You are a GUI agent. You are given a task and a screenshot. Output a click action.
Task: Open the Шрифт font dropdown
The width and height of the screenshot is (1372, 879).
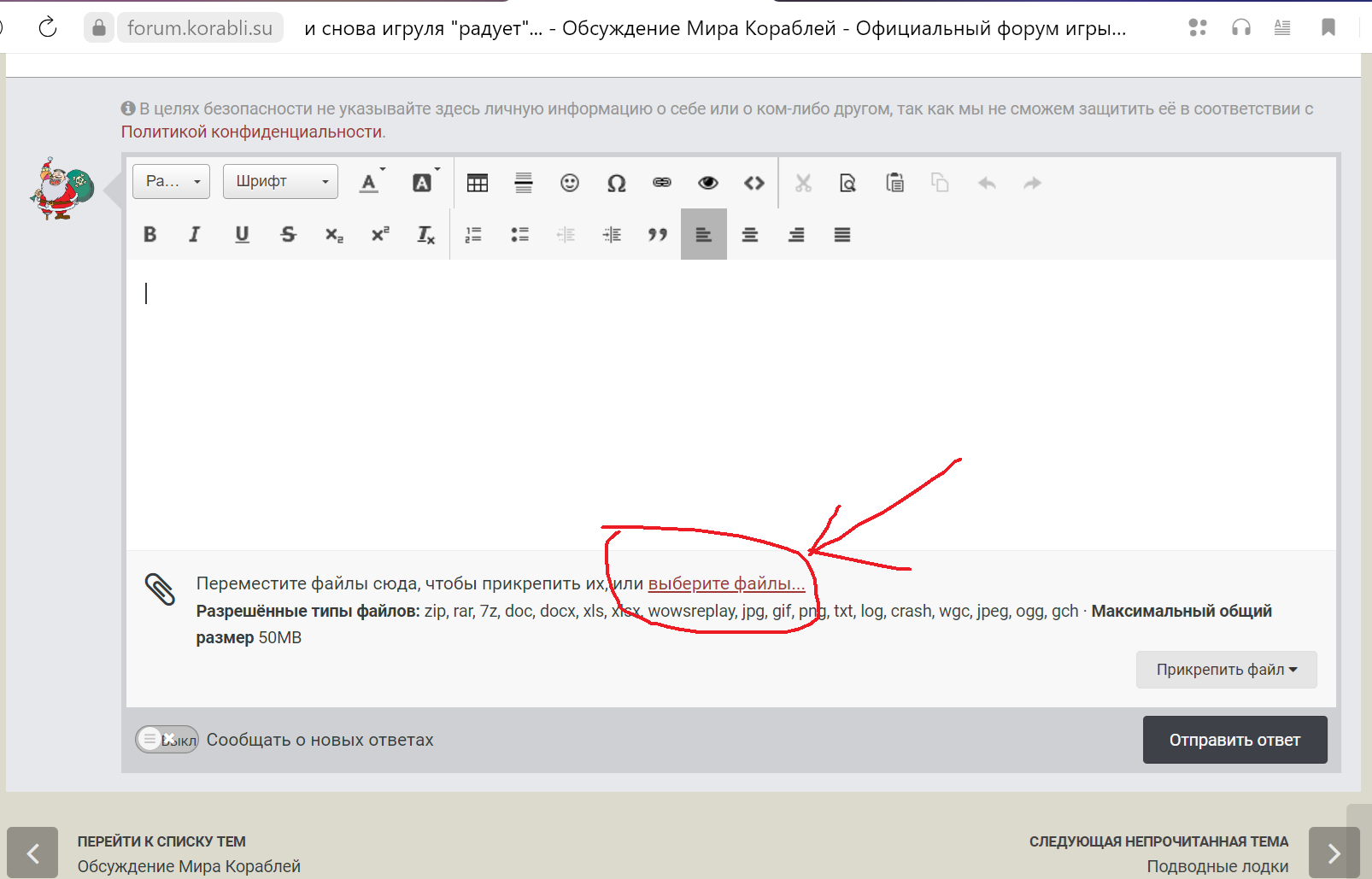280,181
